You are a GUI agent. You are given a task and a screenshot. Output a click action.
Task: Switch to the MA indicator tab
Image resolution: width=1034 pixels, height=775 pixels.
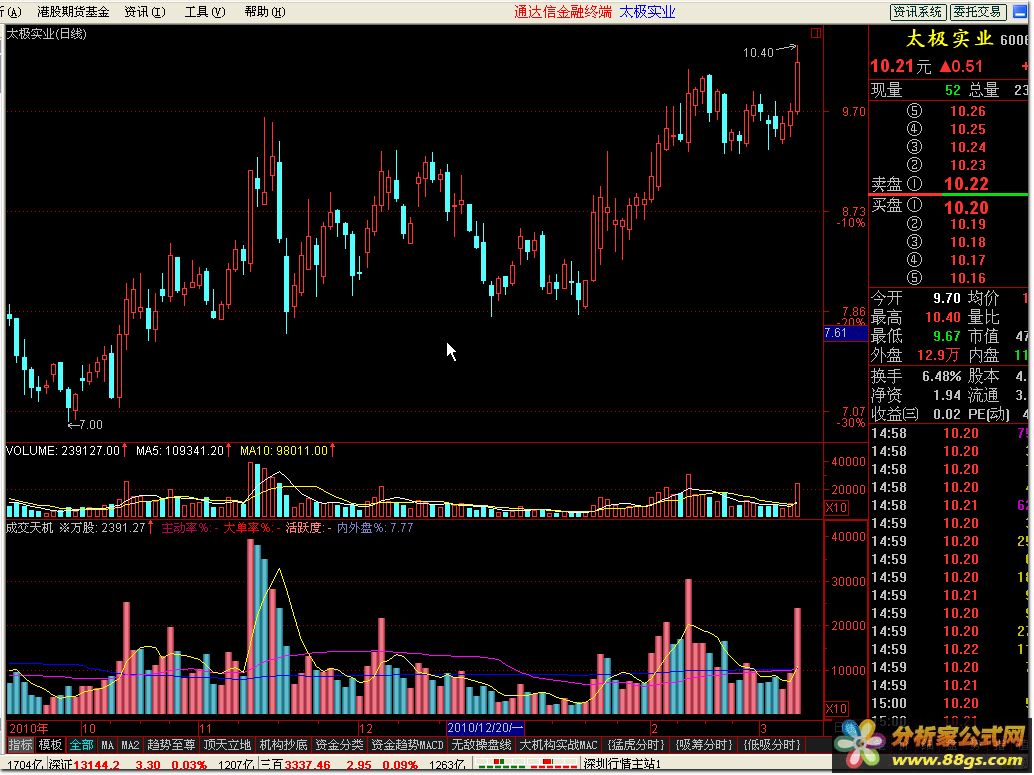coord(107,745)
